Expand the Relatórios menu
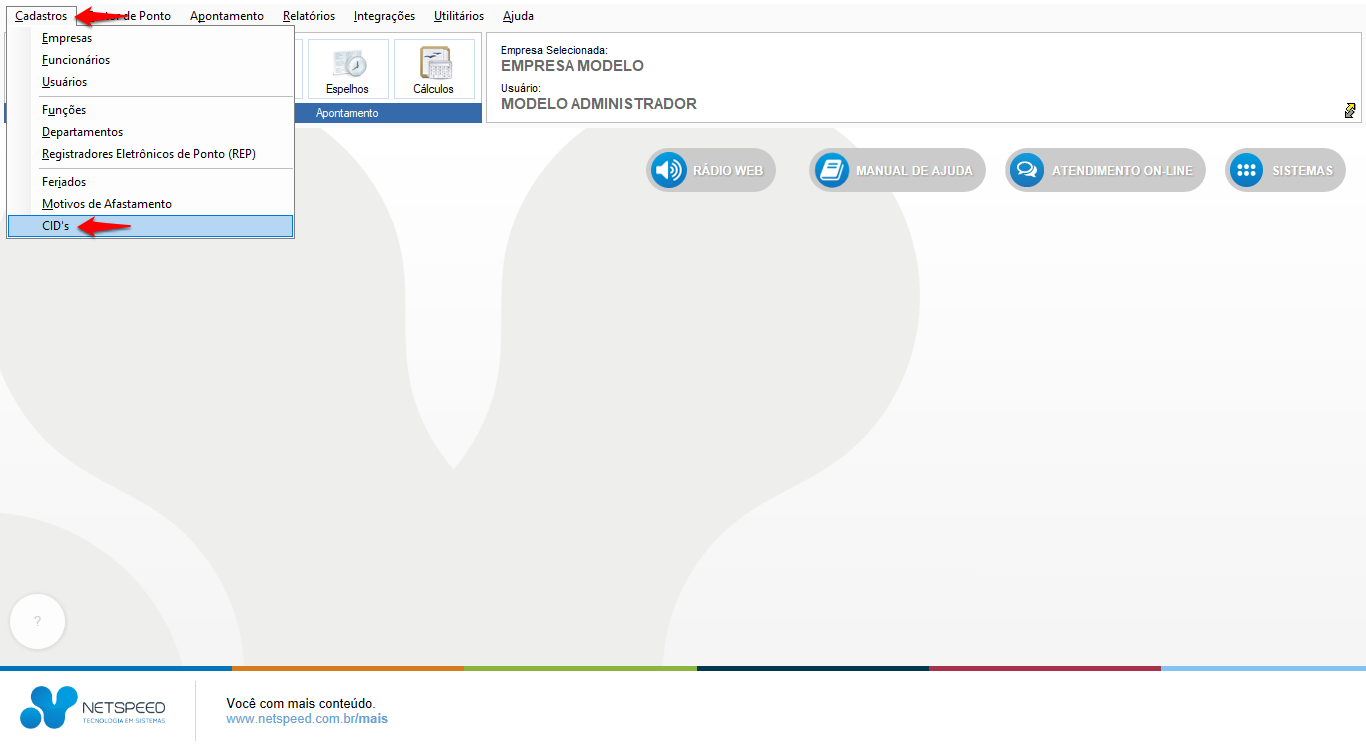 (x=309, y=16)
